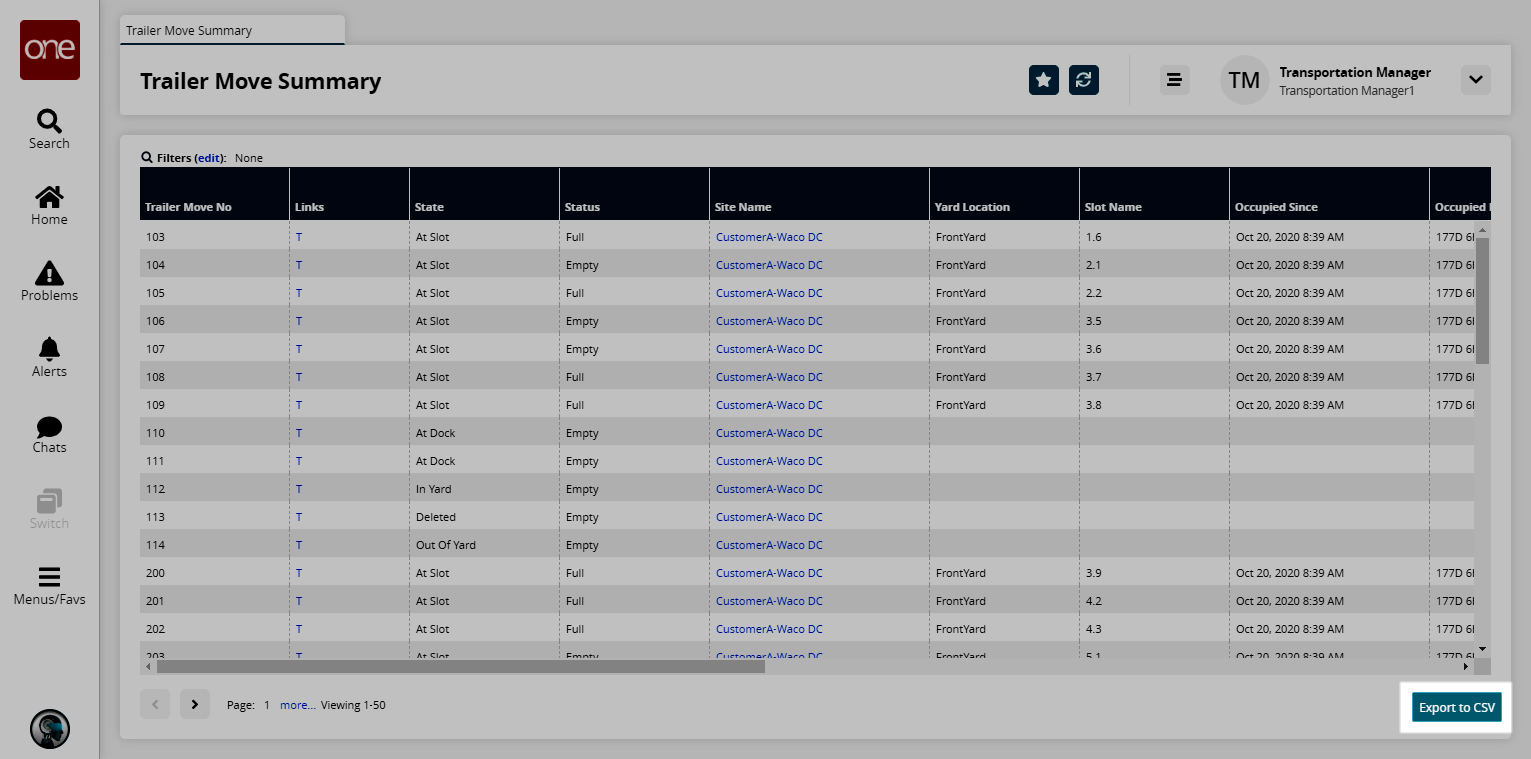
Task: Click the Empty status in row 107
Action: point(582,349)
